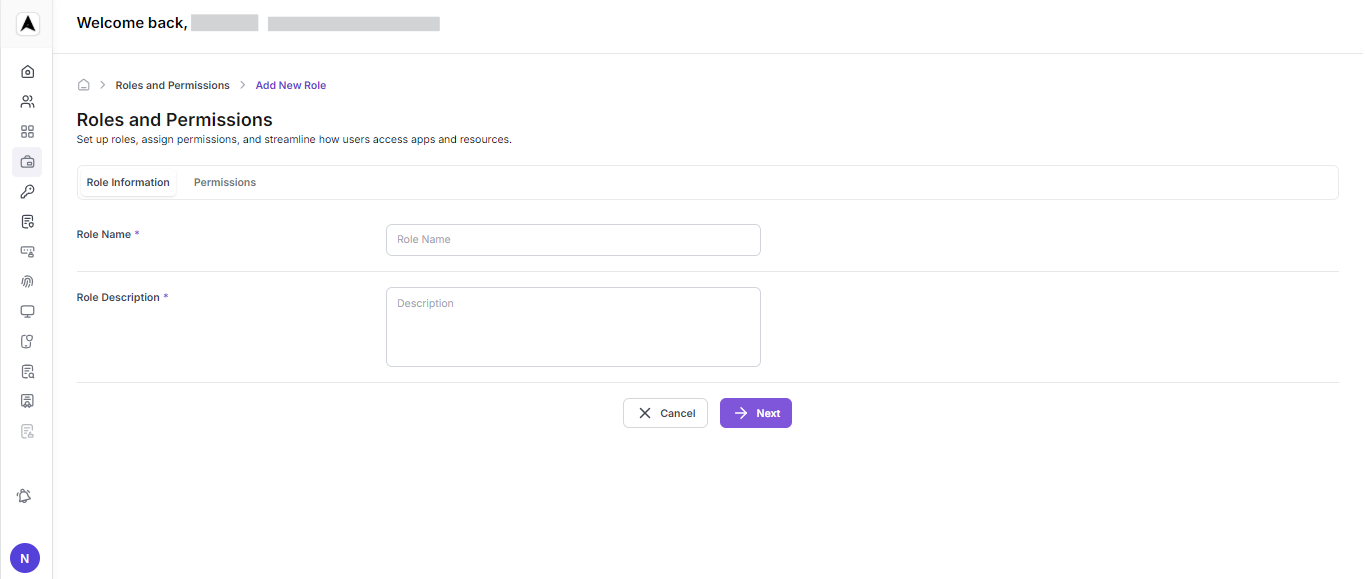Click inside the Role Name input field
The width and height of the screenshot is (1365, 579).
tap(572, 239)
